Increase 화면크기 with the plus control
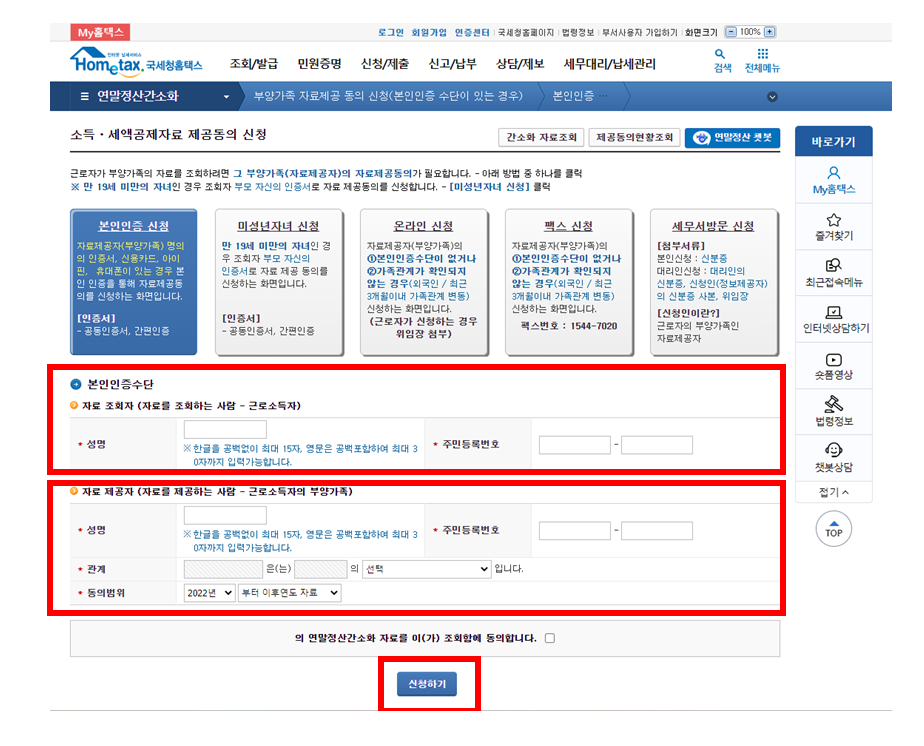This screenshot has width=924, height=746. 771,29
